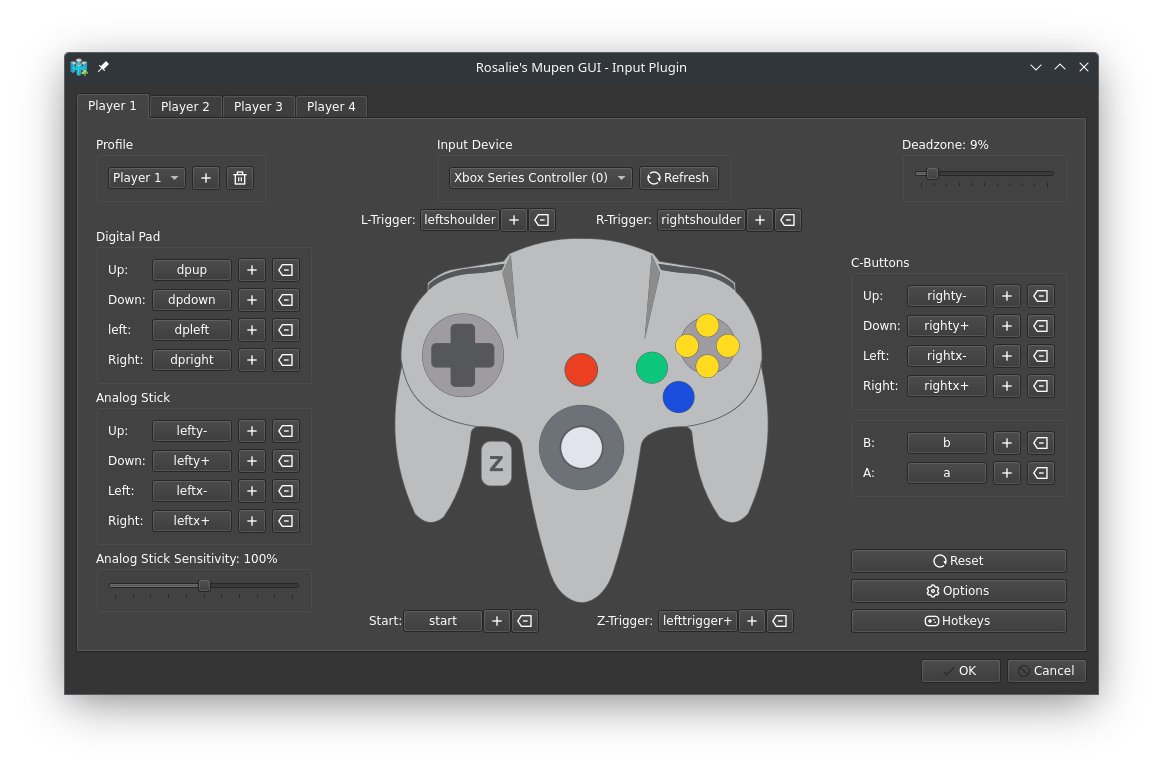Switch to the Player 4 tab

coord(331,107)
